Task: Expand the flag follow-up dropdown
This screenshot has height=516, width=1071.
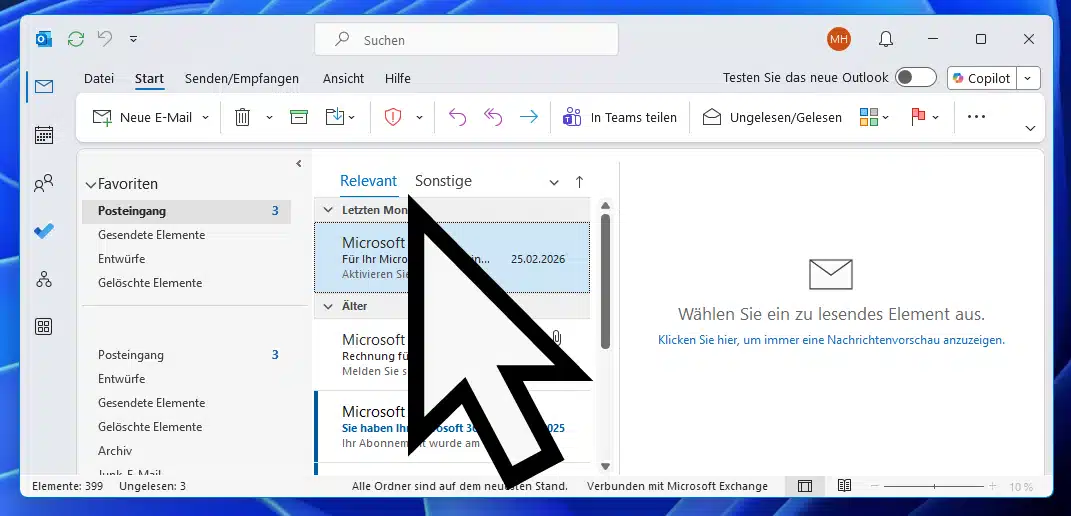Action: [936, 117]
